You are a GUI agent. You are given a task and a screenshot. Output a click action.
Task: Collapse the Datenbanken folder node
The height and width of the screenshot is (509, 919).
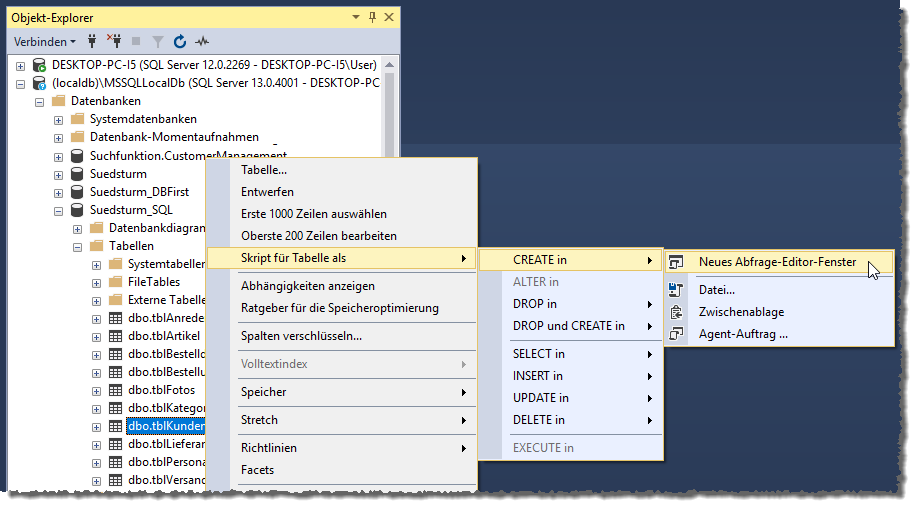tap(40, 101)
